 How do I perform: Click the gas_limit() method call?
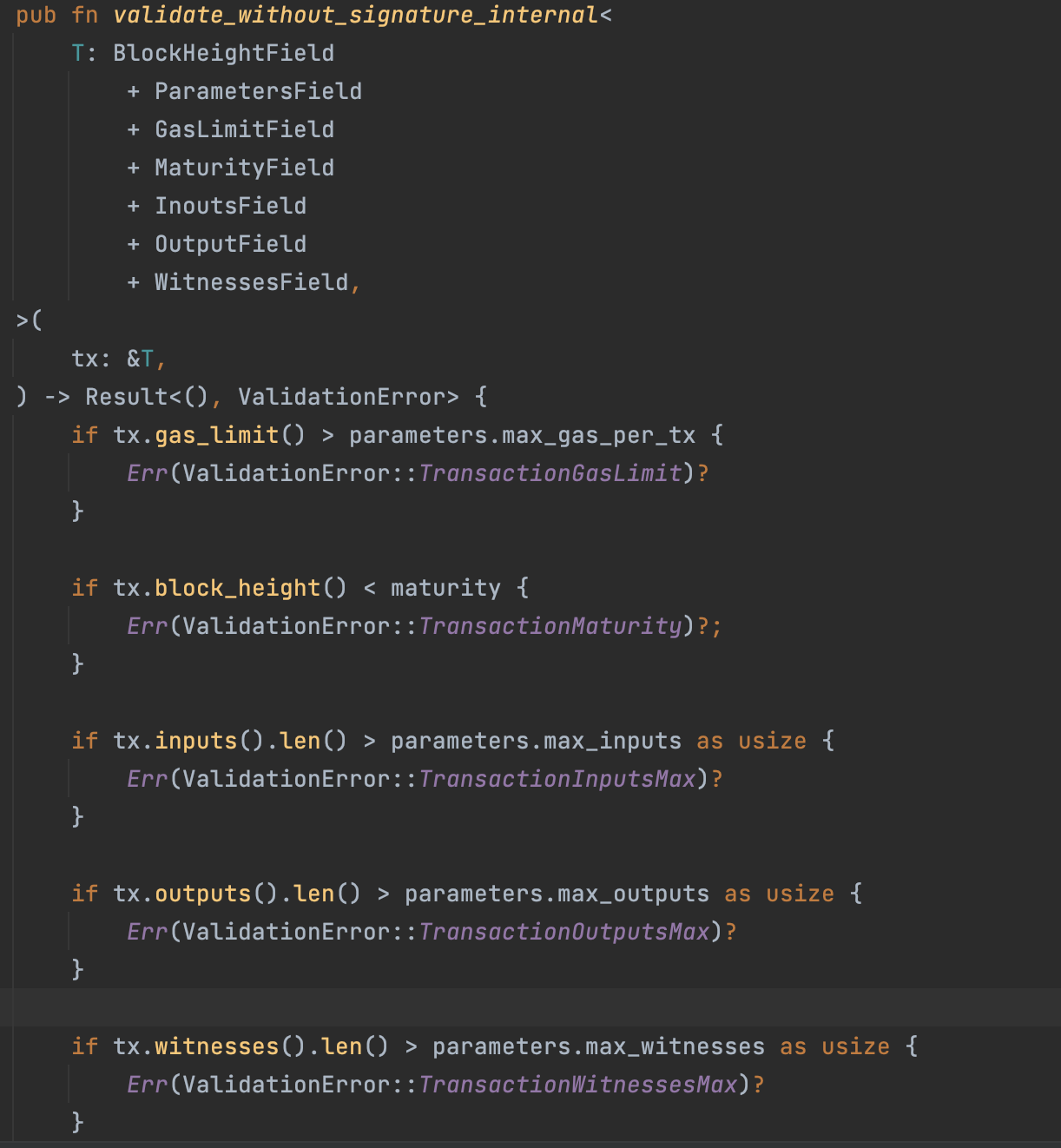click(x=230, y=435)
